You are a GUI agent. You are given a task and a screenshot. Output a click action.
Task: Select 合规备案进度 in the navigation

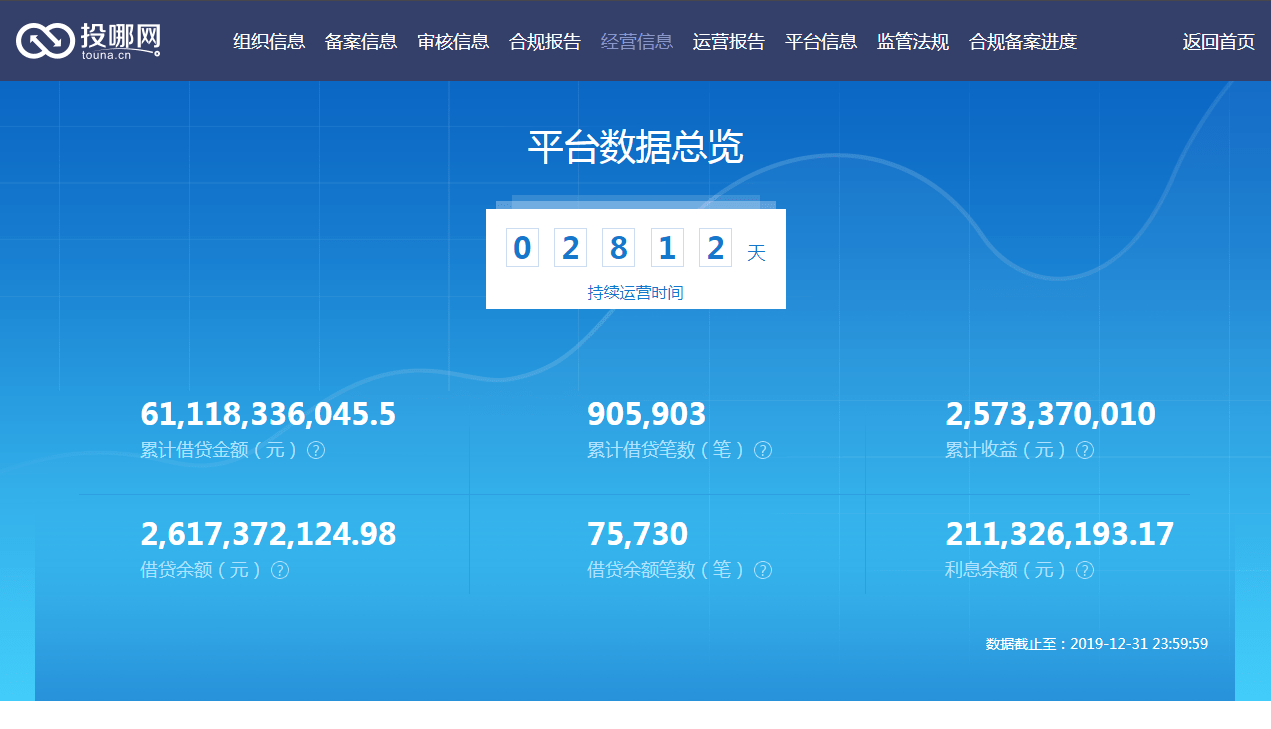tap(1023, 41)
